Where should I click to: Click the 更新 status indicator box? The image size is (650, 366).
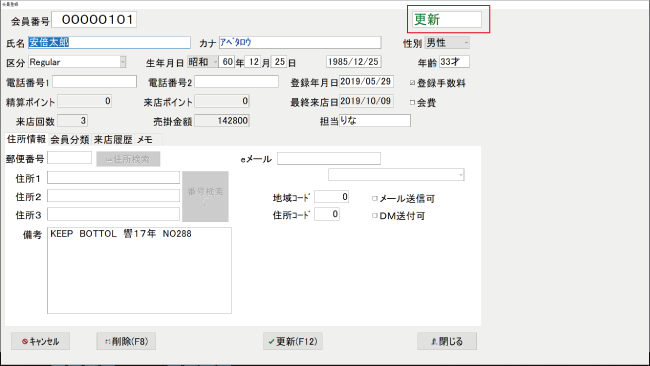447,19
